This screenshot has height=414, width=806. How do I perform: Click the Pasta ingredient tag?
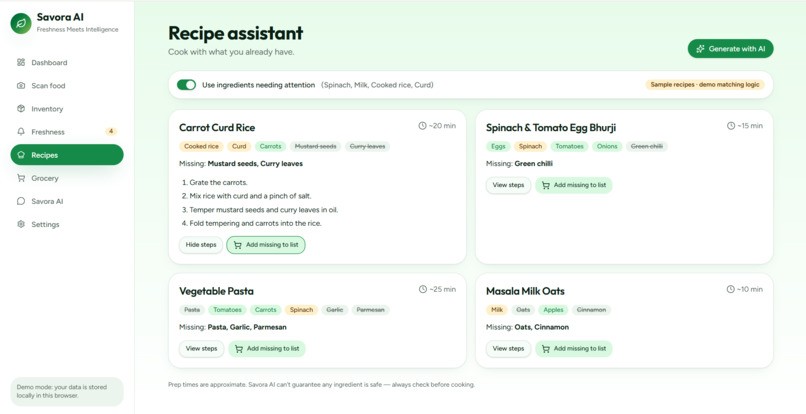coord(192,310)
